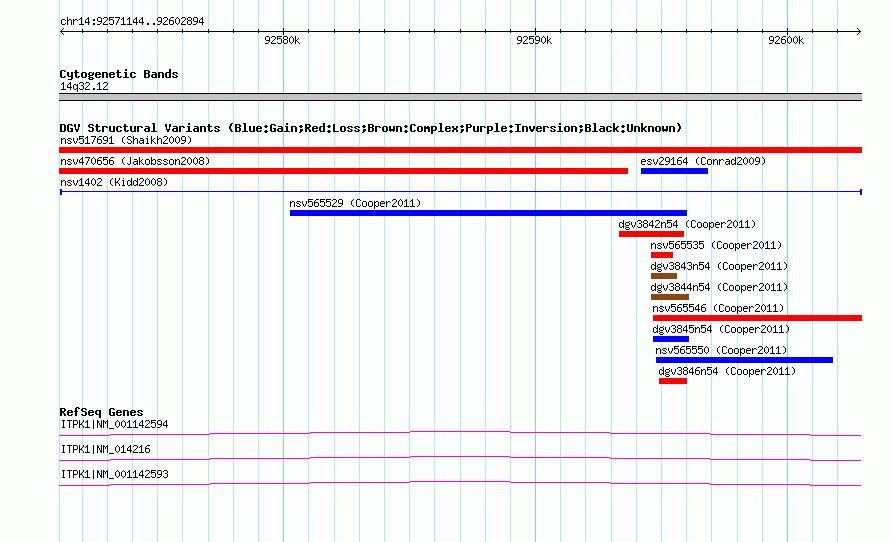Click the esv29164 (Conrad2009) blue gain bar

click(x=674, y=171)
